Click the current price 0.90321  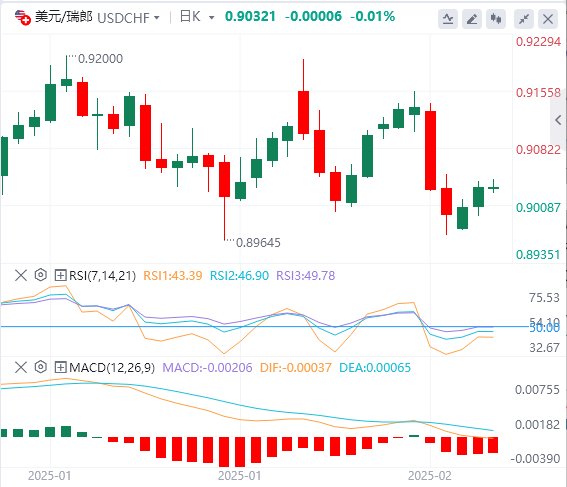250,17
